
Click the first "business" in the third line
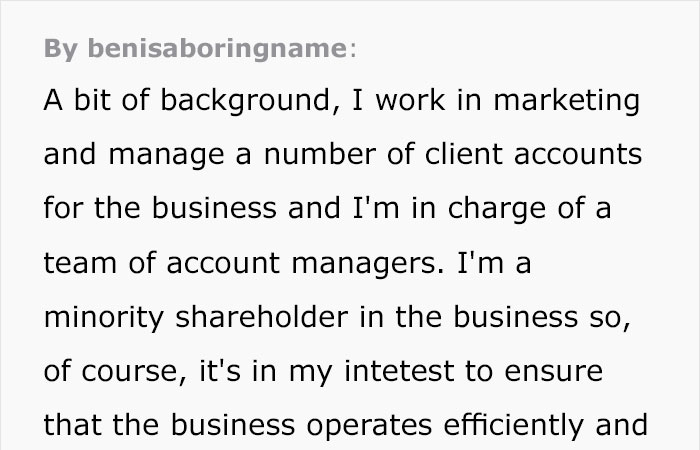(x=214, y=209)
